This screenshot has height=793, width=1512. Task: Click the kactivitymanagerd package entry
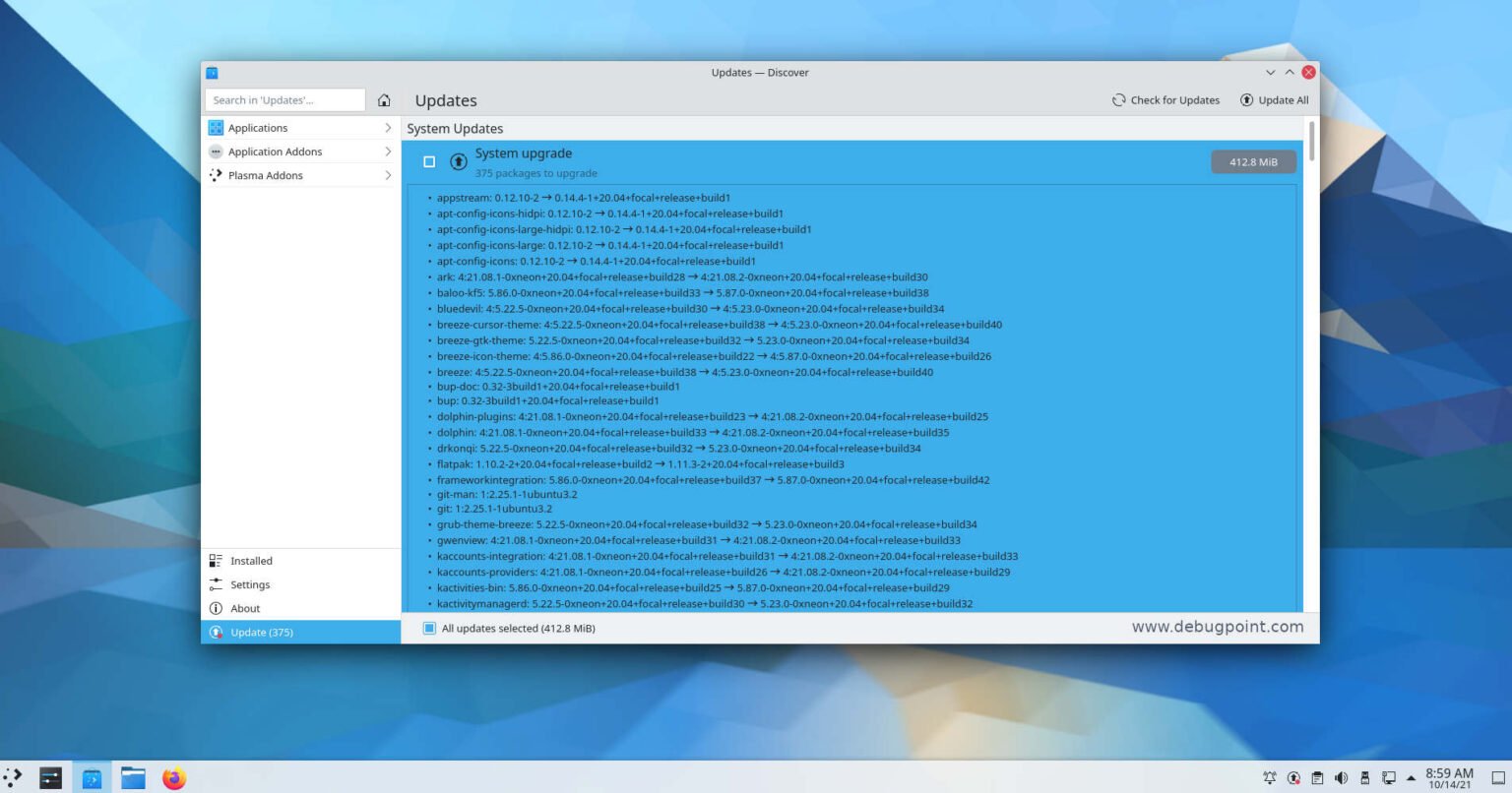coord(705,604)
